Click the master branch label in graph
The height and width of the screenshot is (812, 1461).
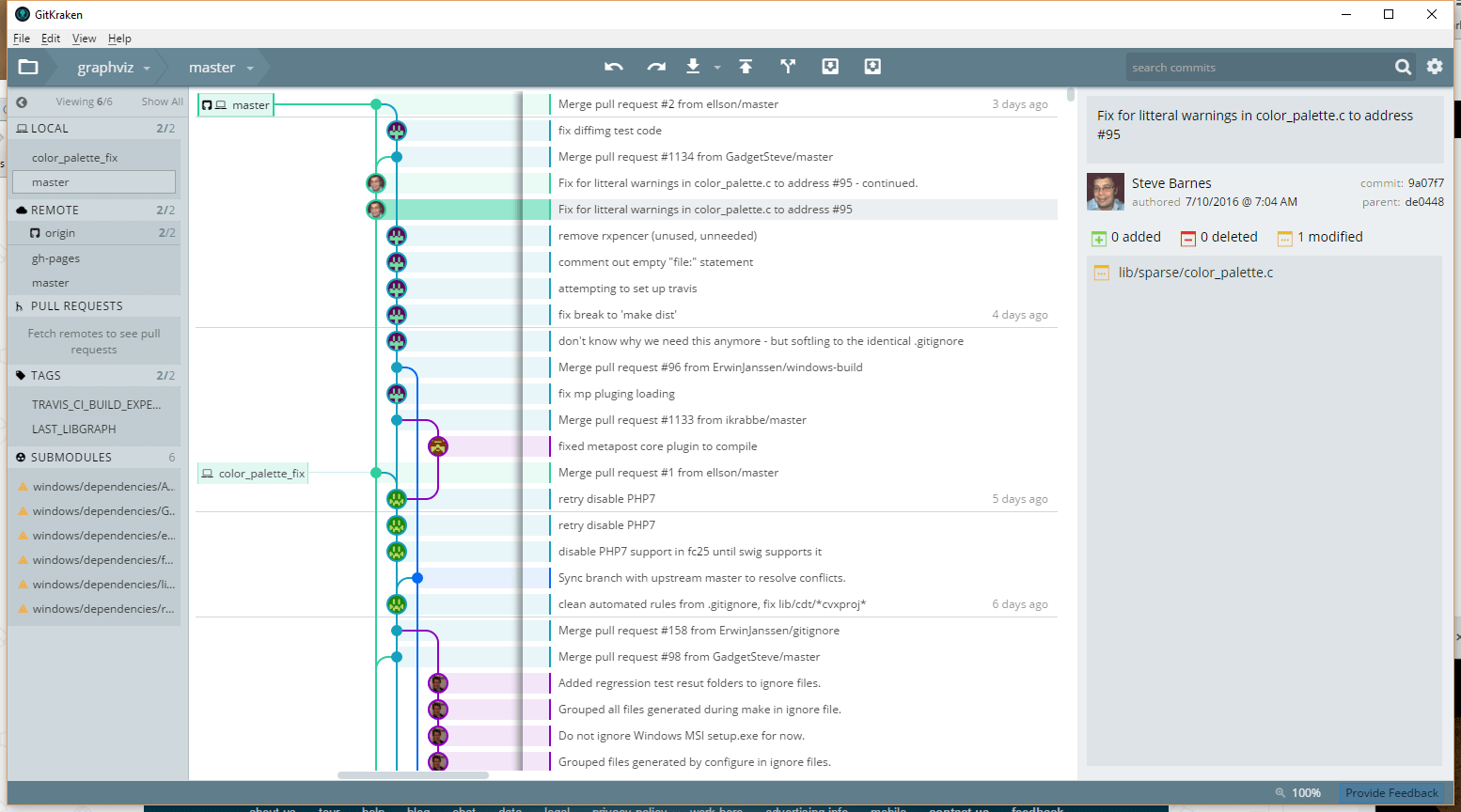tap(235, 104)
